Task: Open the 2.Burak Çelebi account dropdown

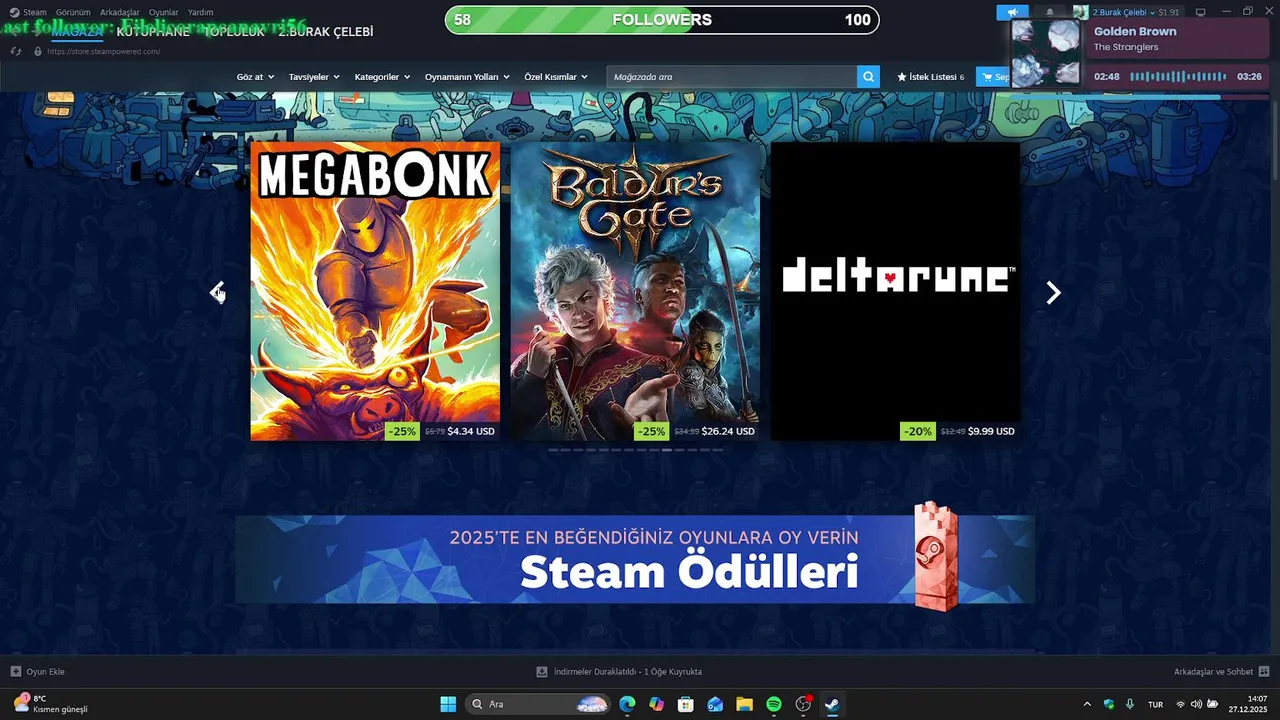Action: (x=1124, y=12)
